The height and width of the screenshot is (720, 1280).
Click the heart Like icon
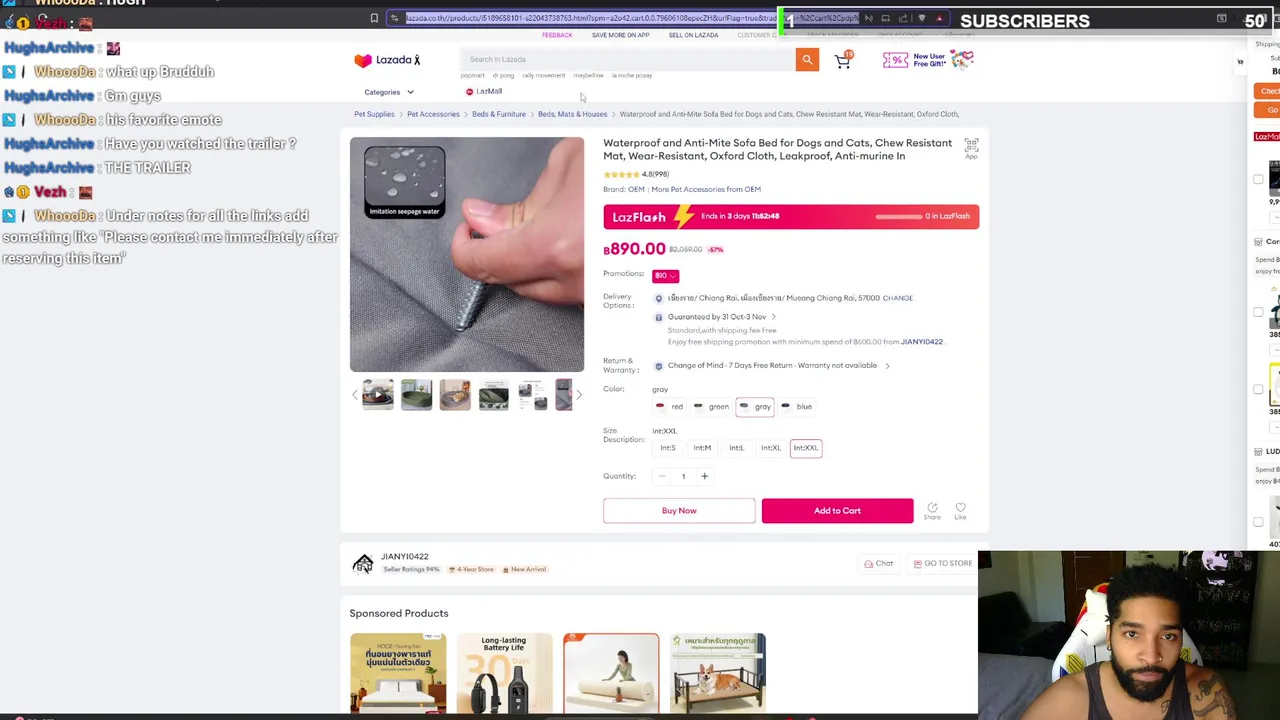[960, 511]
